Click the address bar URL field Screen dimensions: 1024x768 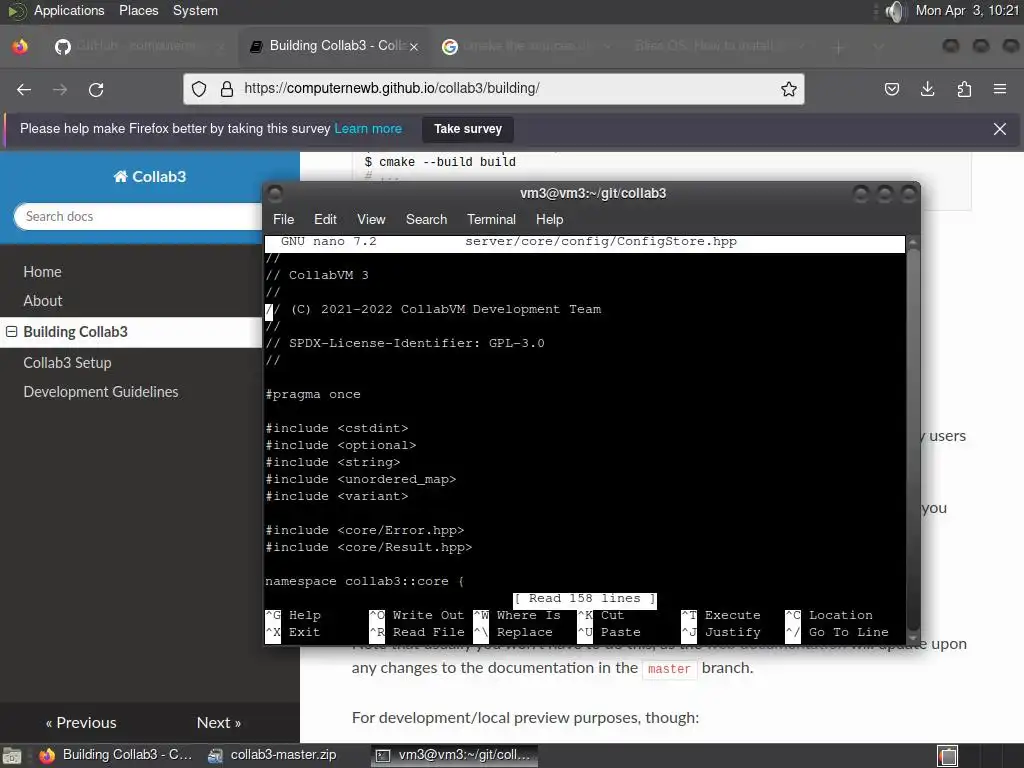point(493,88)
